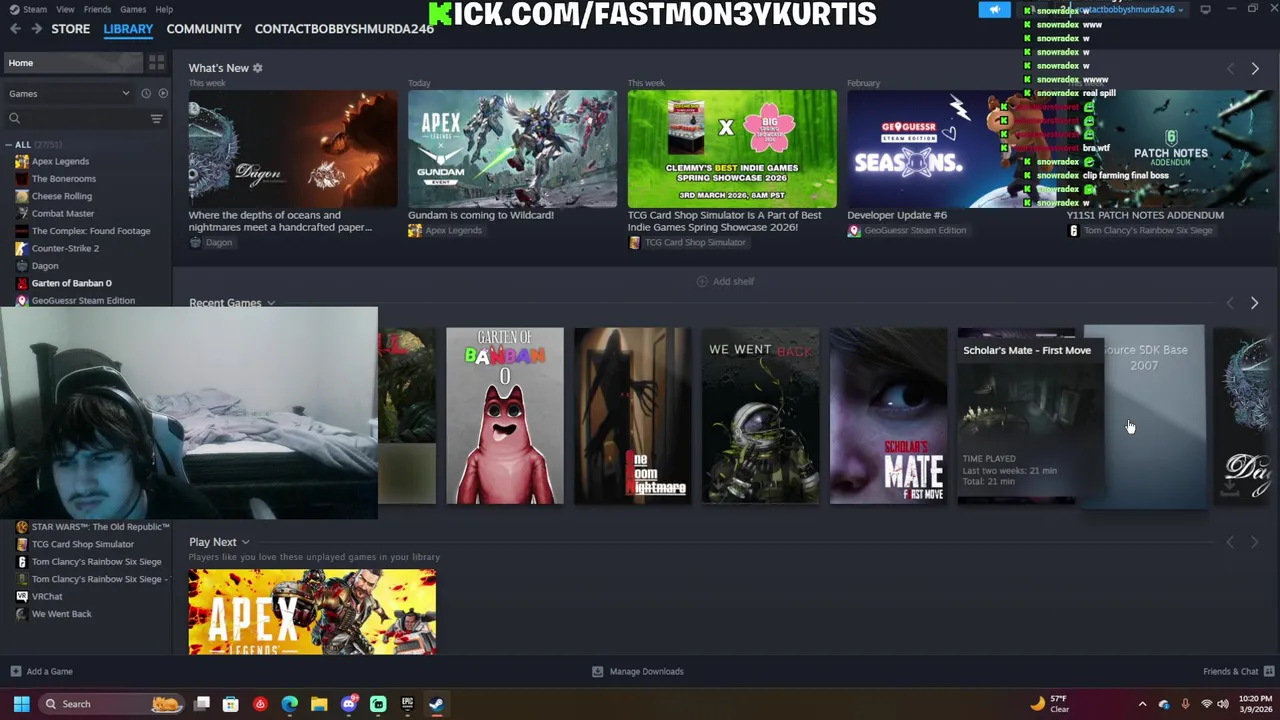This screenshot has width=1280, height=720.
Task: Open the Friends menu
Action: click(97, 9)
